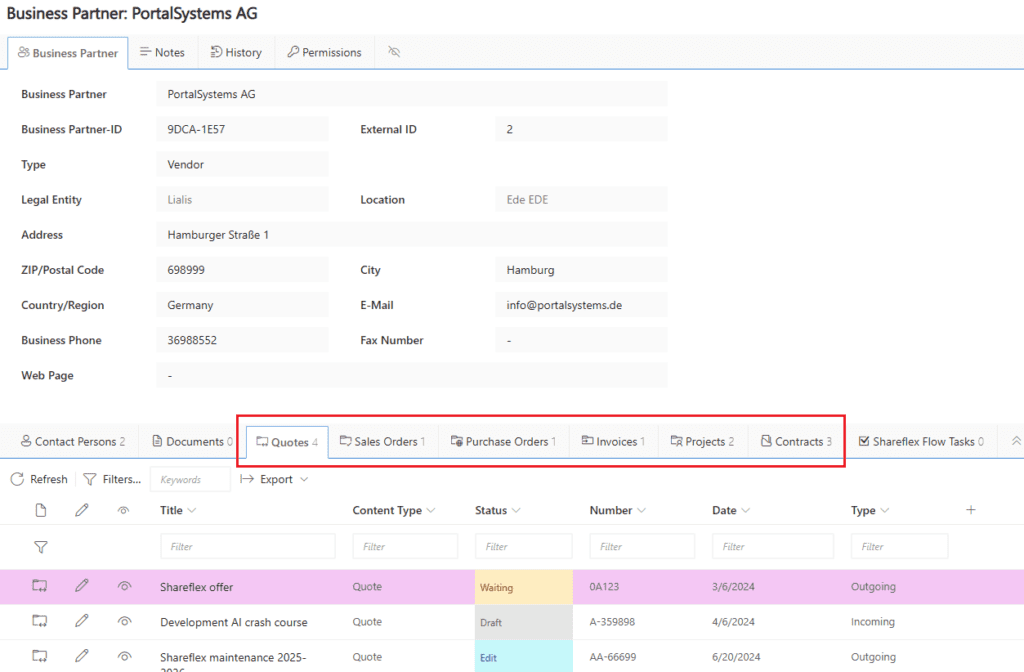The image size is (1024, 672).
Task: Focus the Keywords search box
Action: (x=190, y=479)
